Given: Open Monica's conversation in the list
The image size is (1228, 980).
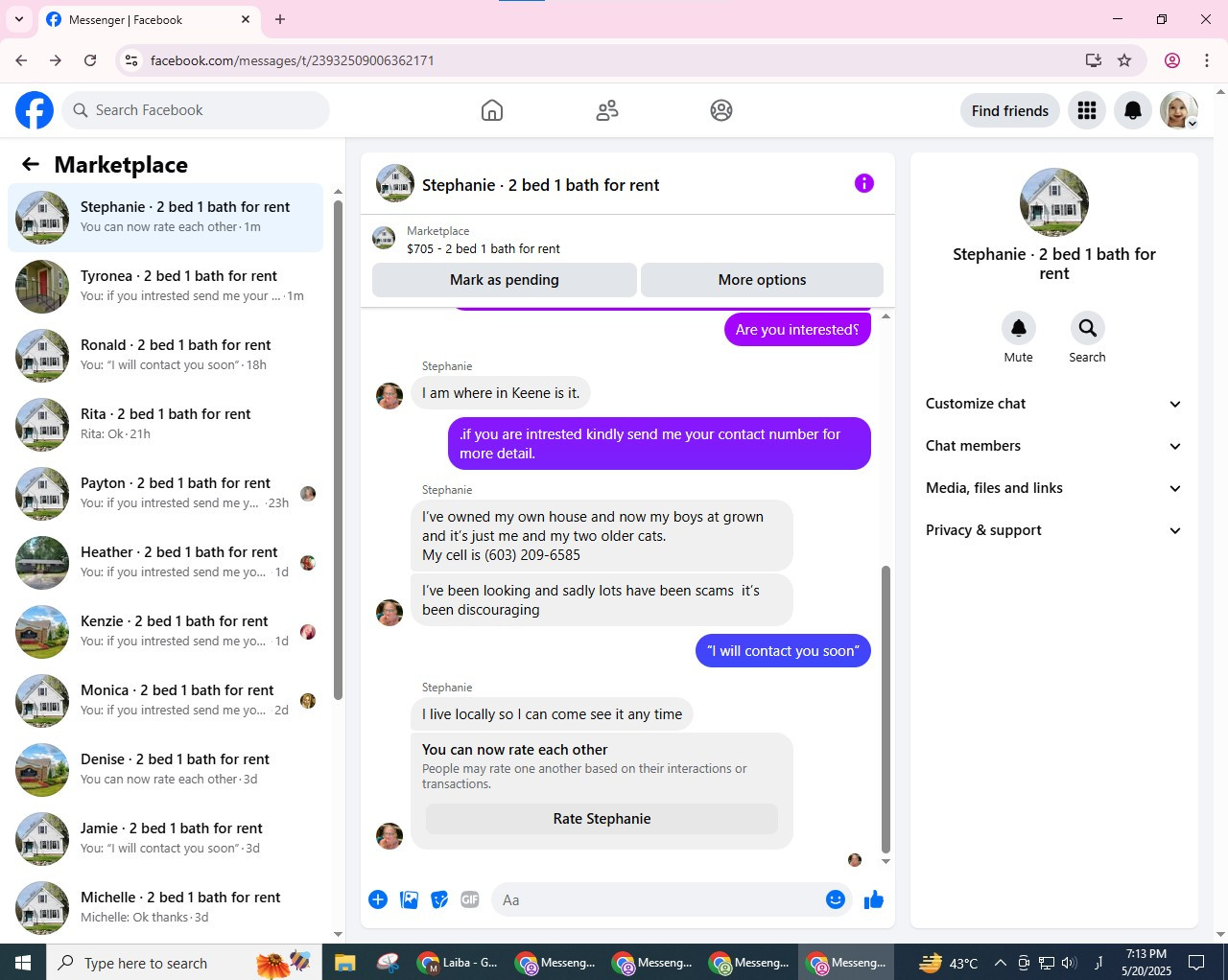Looking at the screenshot, I should click(165, 700).
